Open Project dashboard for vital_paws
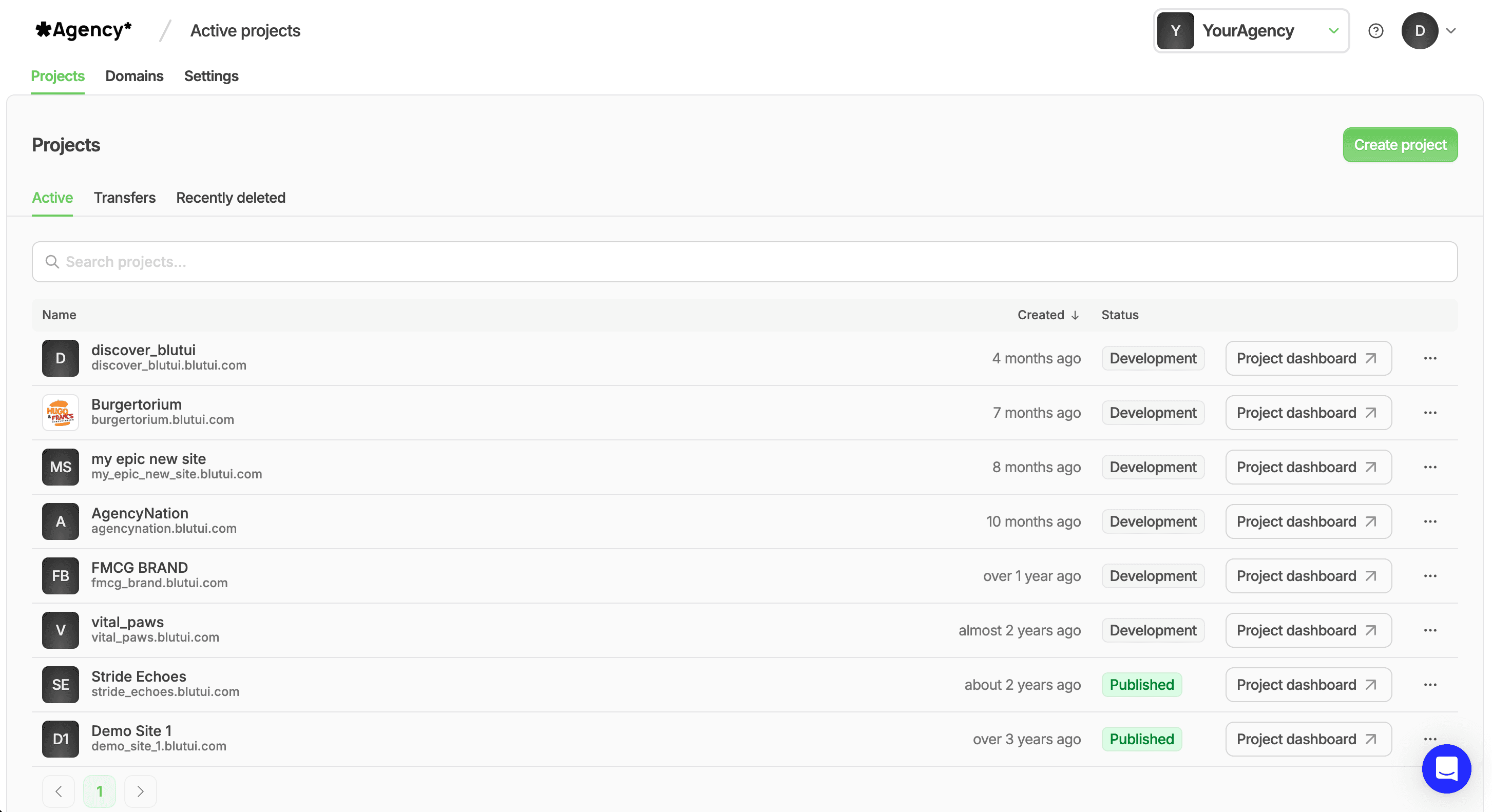 pyautogui.click(x=1307, y=630)
